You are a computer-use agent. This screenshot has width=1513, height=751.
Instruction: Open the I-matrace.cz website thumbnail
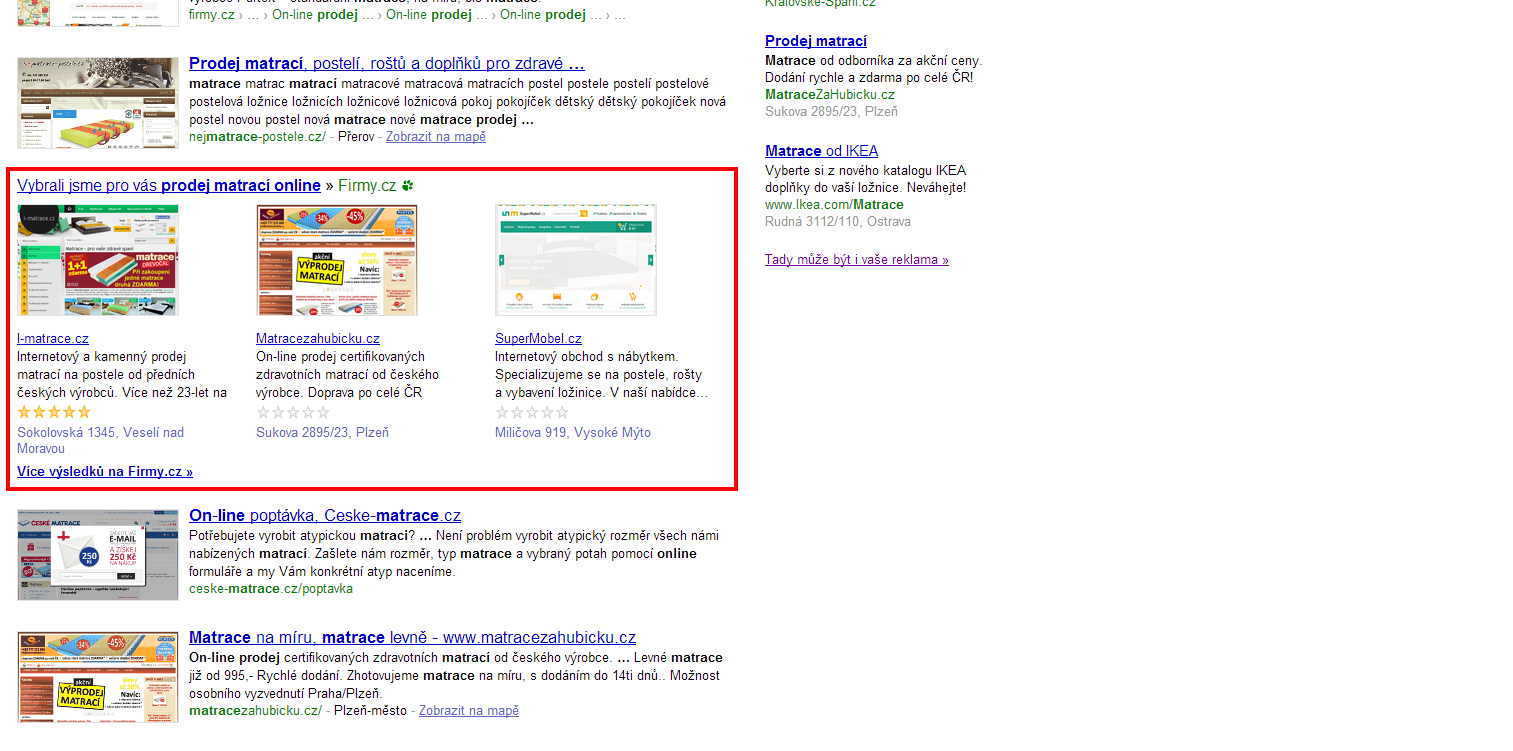98,260
